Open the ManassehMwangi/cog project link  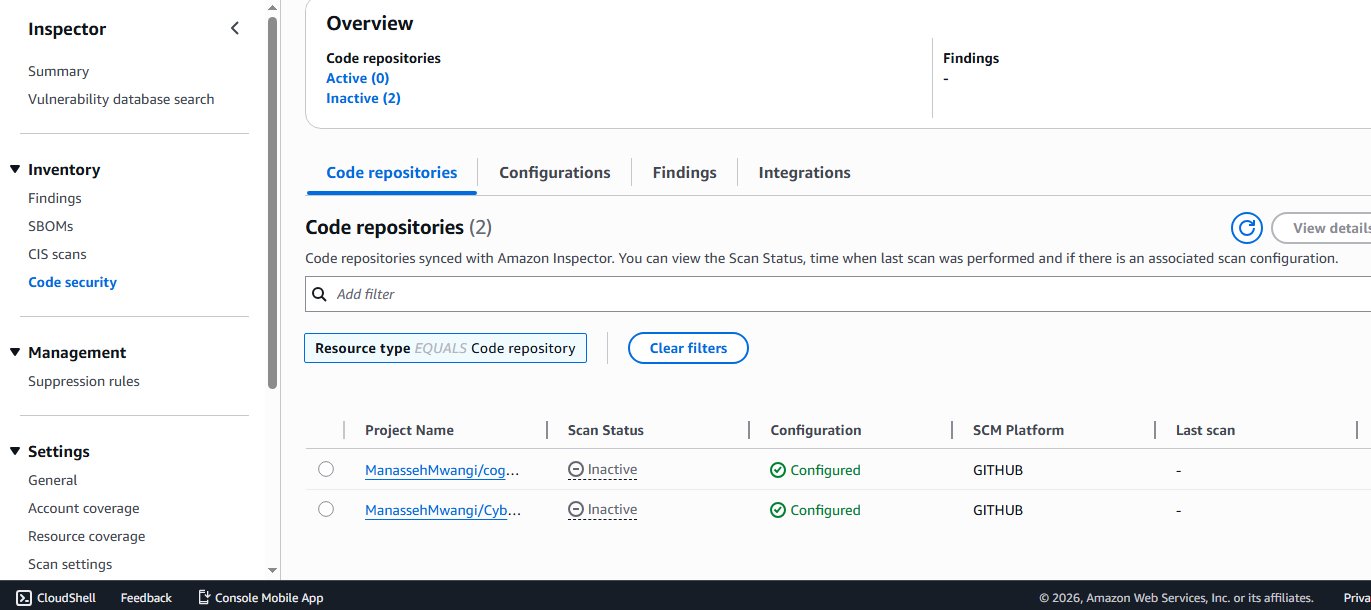(442, 470)
